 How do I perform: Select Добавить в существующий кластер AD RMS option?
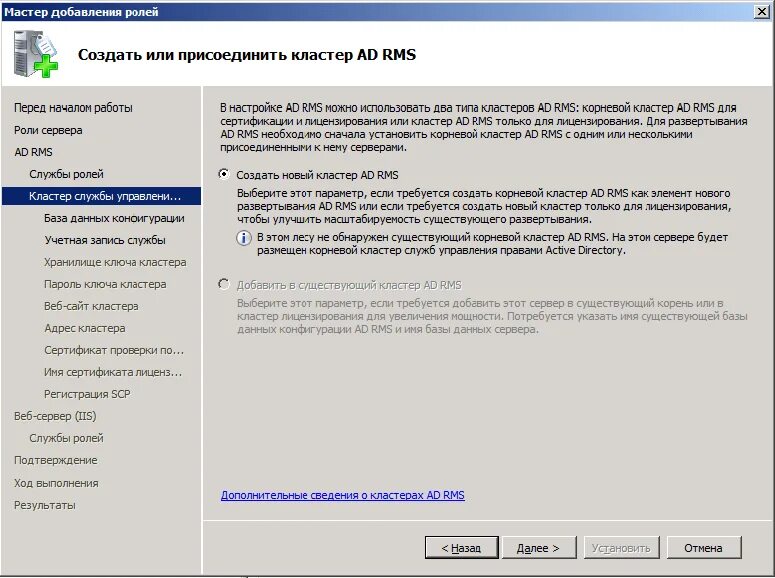[x=224, y=284]
